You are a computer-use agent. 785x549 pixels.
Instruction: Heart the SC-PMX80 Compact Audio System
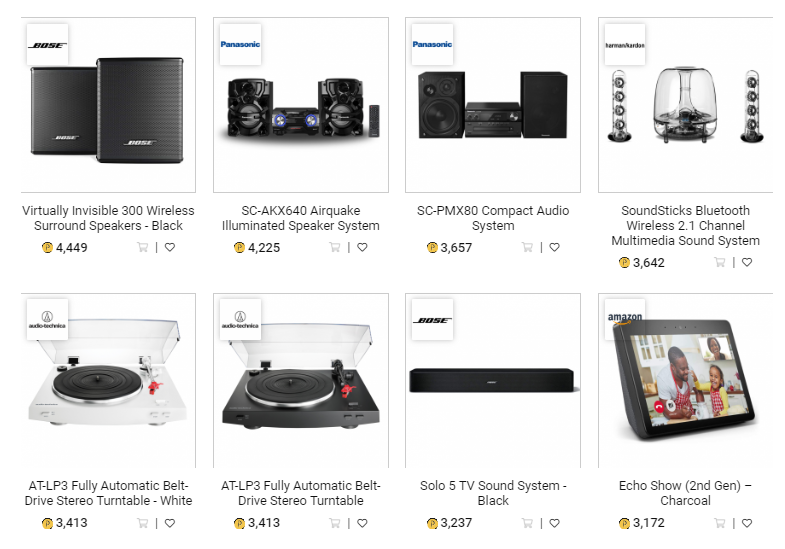coord(554,247)
